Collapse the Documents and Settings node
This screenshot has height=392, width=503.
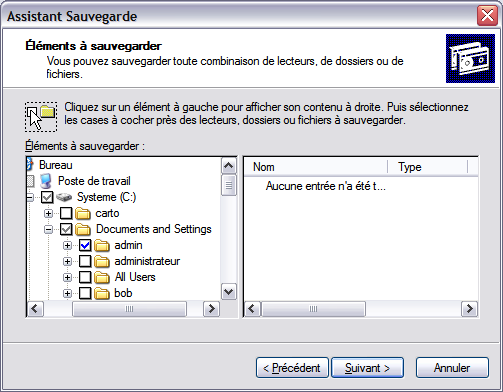click(x=48, y=229)
